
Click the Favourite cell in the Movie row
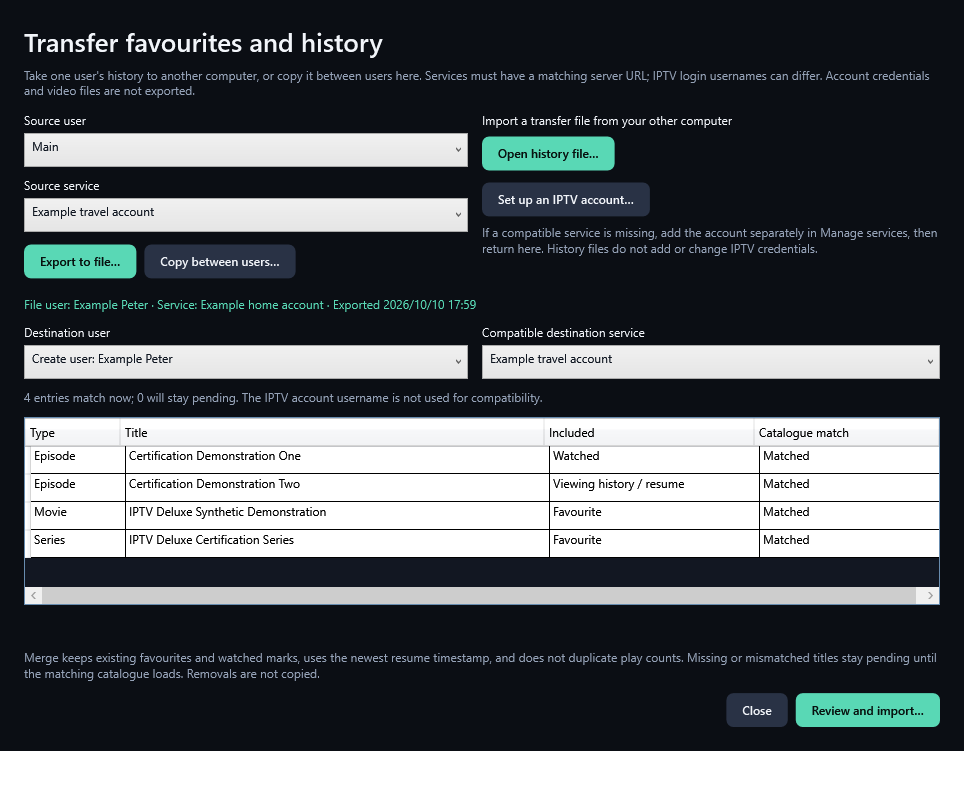[x=654, y=516]
